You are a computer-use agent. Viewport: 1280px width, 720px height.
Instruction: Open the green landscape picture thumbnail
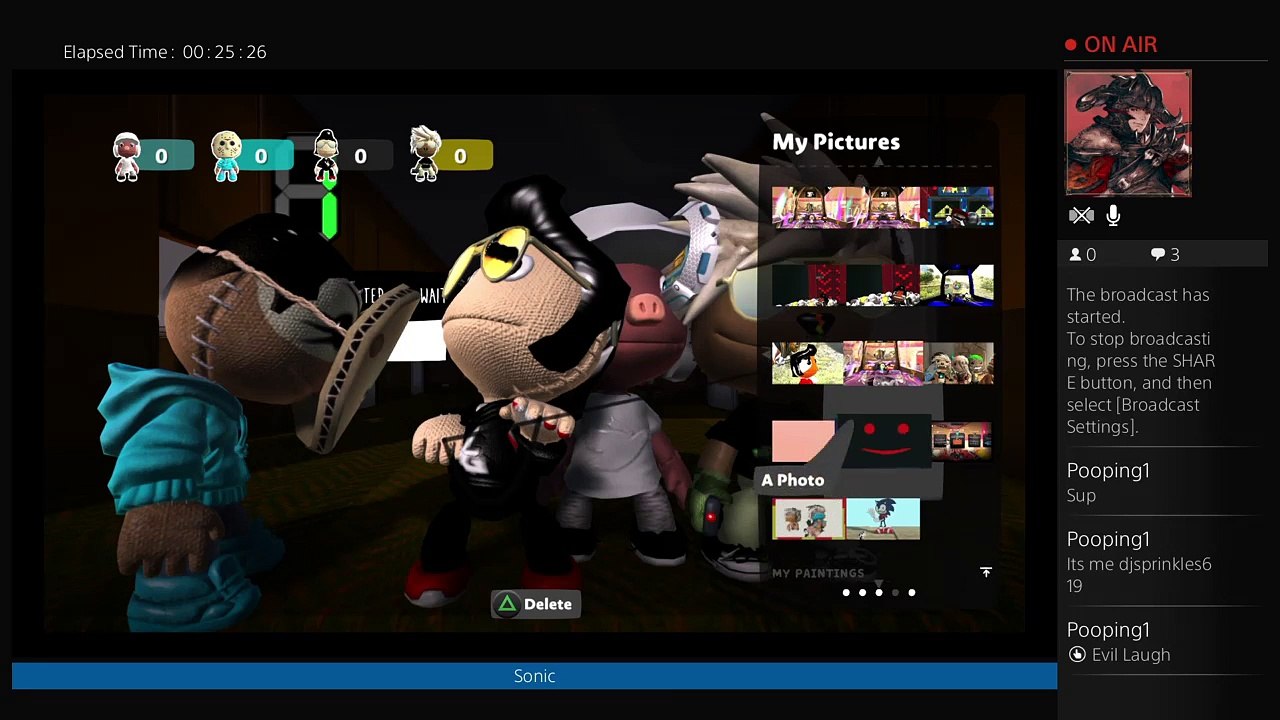click(x=957, y=285)
